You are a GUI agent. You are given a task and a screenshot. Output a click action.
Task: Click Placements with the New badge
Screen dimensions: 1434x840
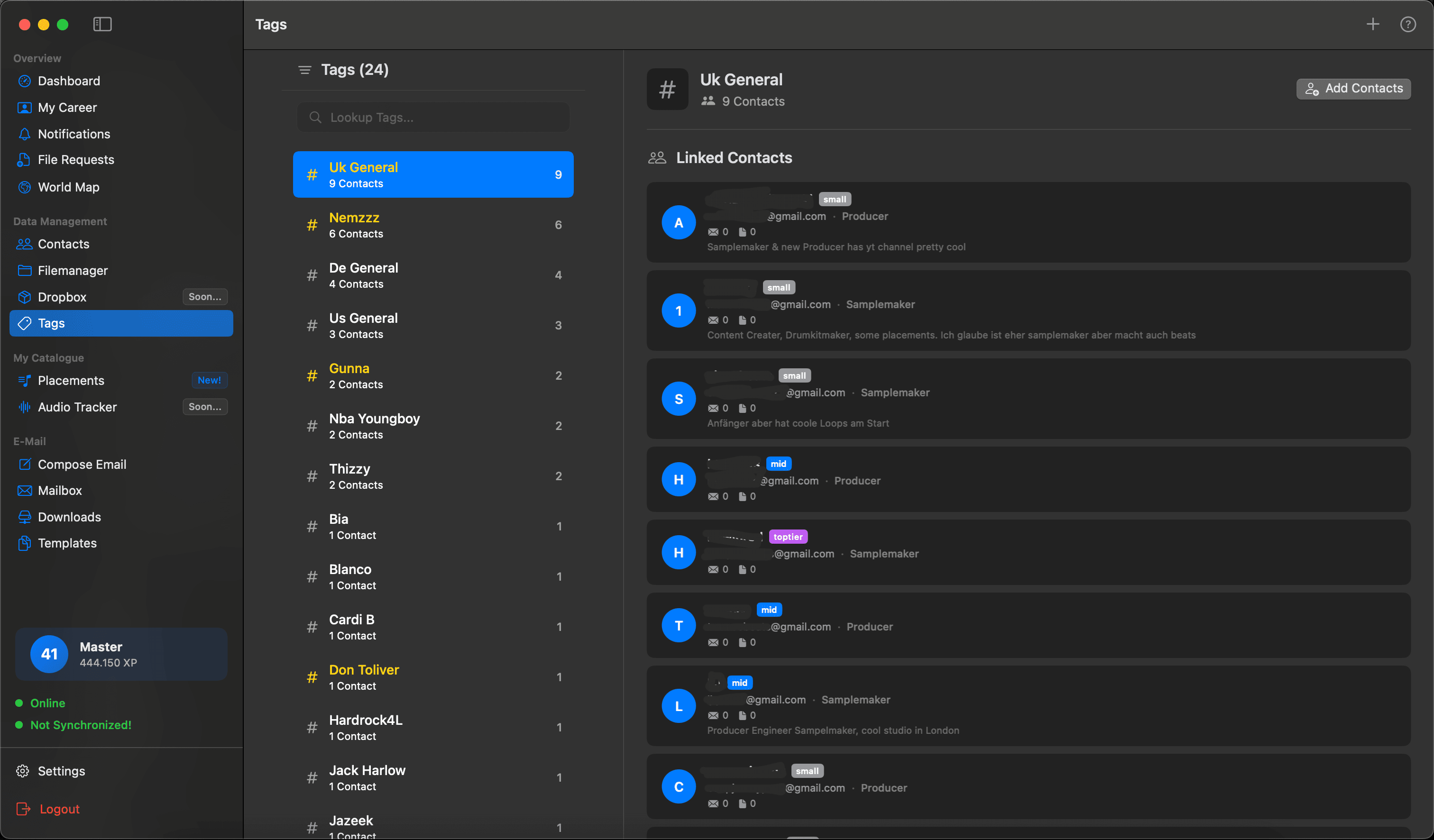[71, 380]
